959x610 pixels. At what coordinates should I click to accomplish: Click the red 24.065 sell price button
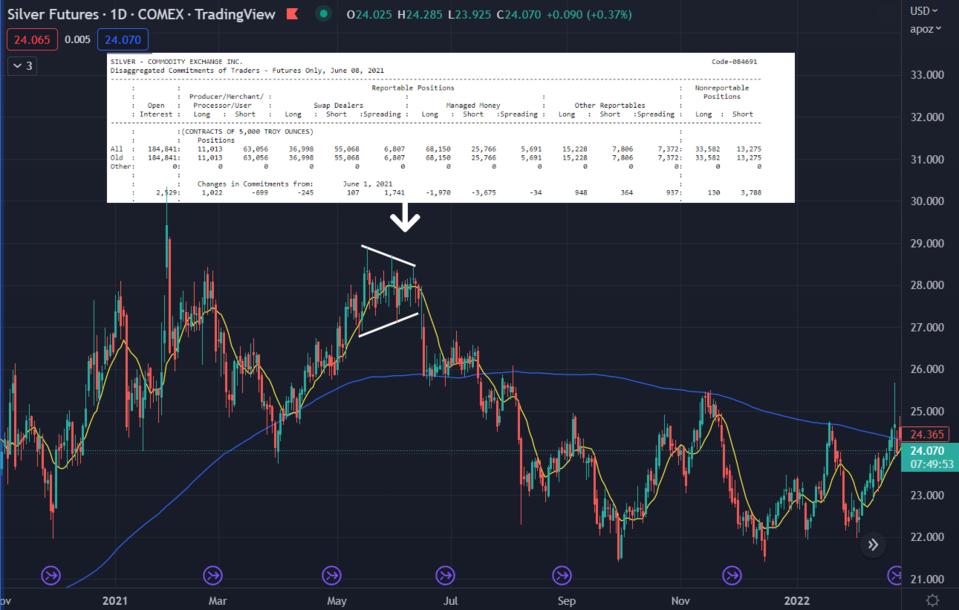(32, 40)
